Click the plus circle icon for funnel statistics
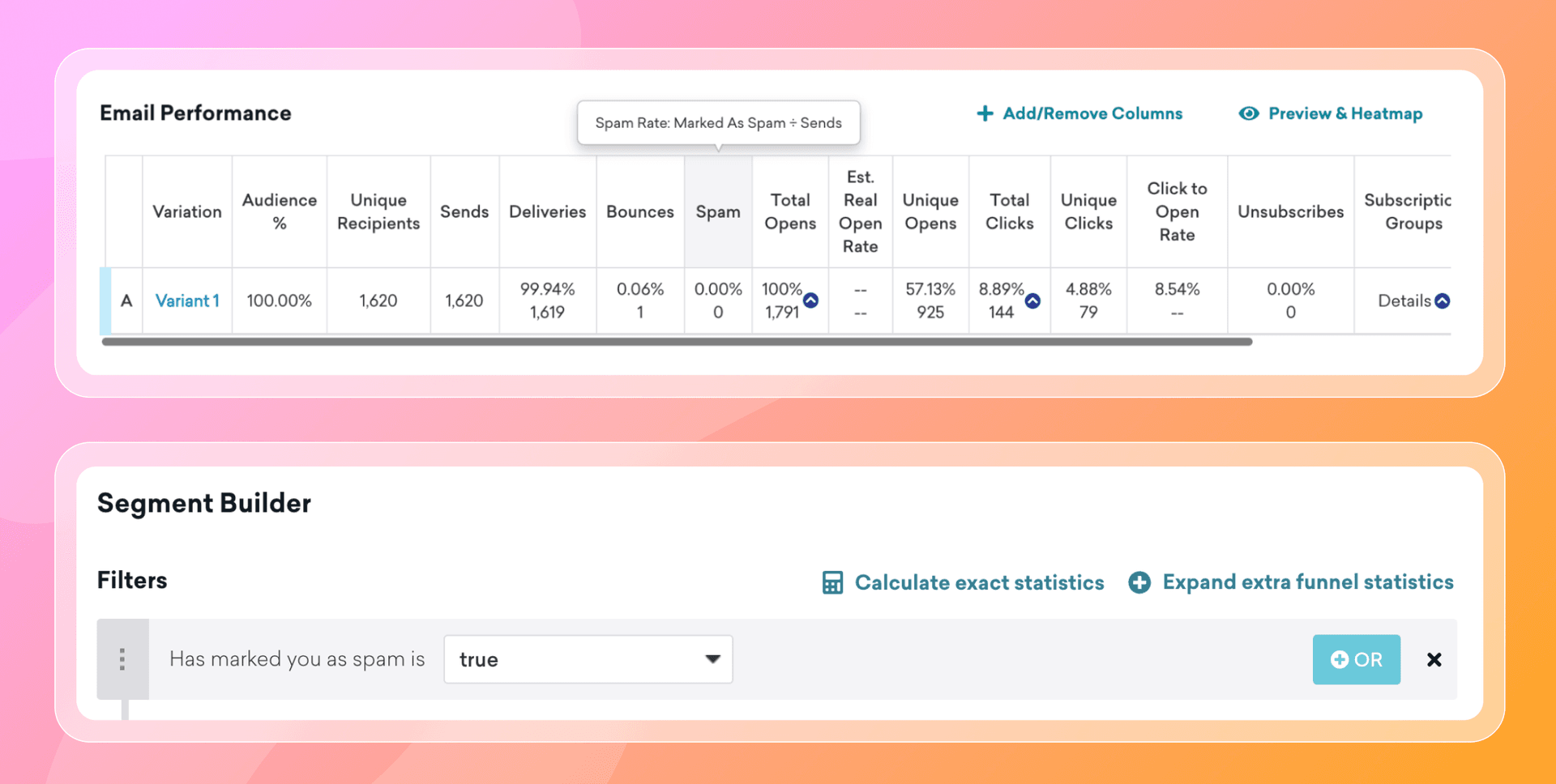1556x784 pixels. (1139, 582)
